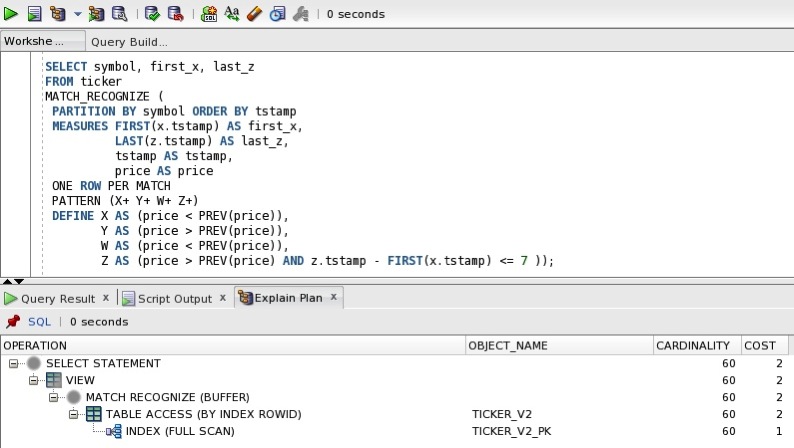Select the SELECT STATEMENT row
The height and width of the screenshot is (448, 794).
395,363
